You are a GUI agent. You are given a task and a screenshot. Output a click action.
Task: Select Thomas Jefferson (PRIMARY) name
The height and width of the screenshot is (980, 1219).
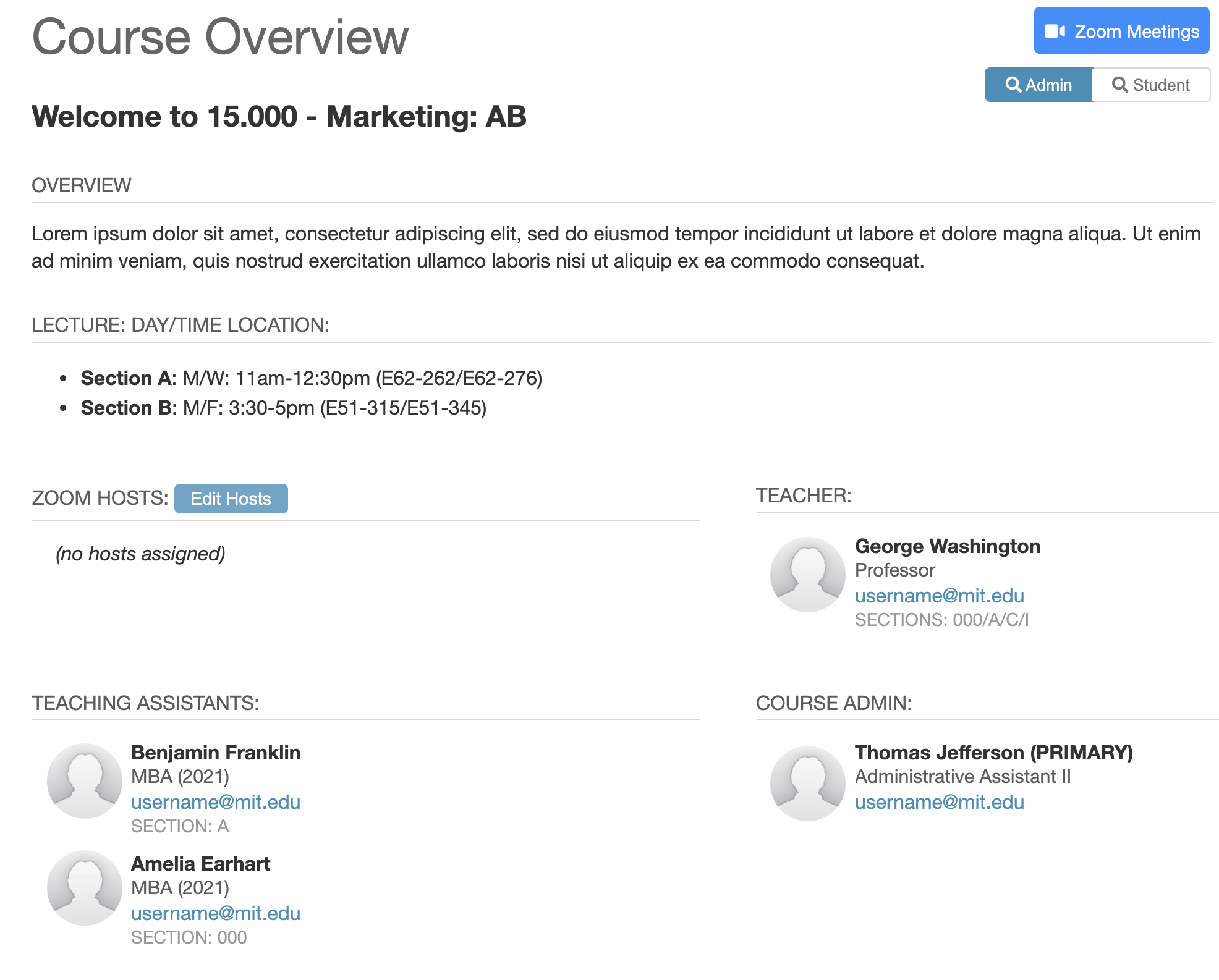click(994, 753)
